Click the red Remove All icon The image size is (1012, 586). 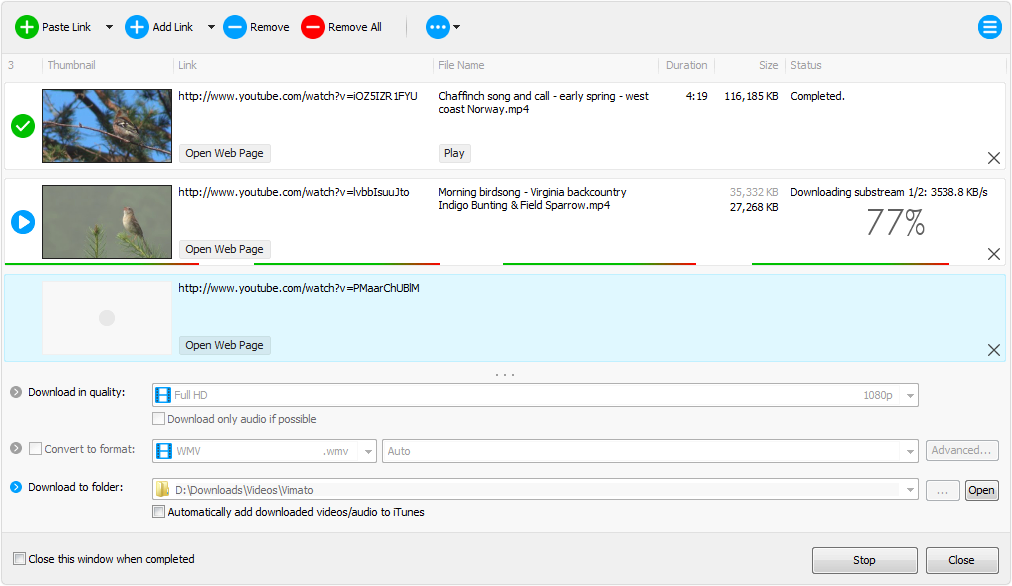pos(314,27)
